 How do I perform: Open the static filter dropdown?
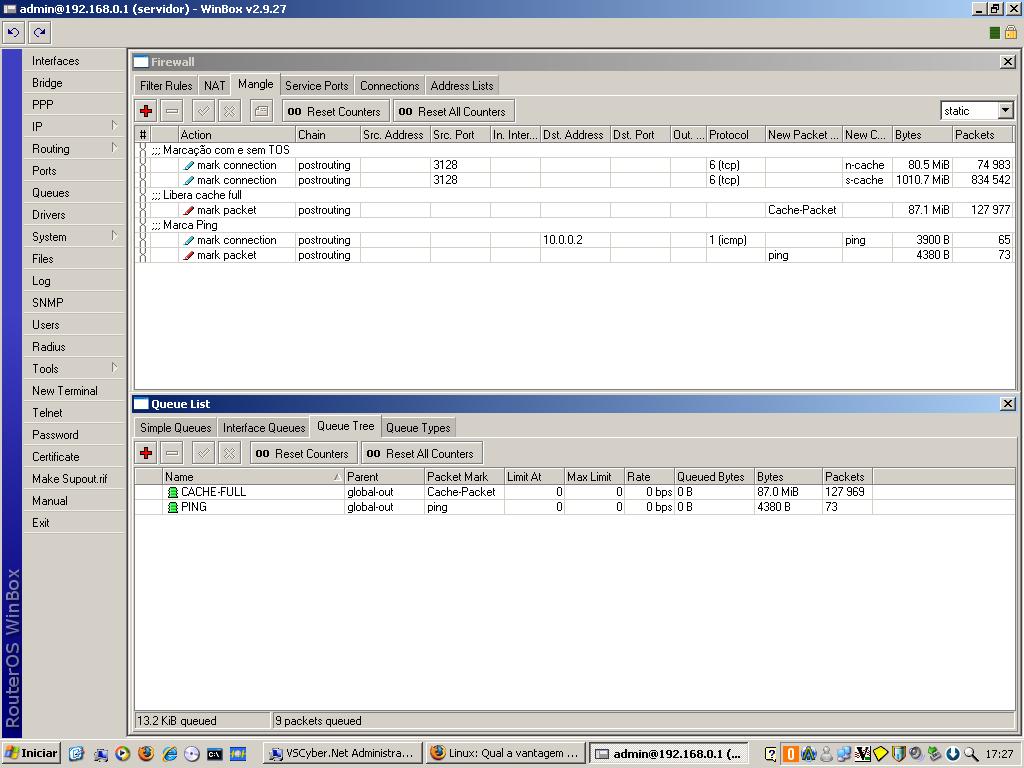point(1005,111)
